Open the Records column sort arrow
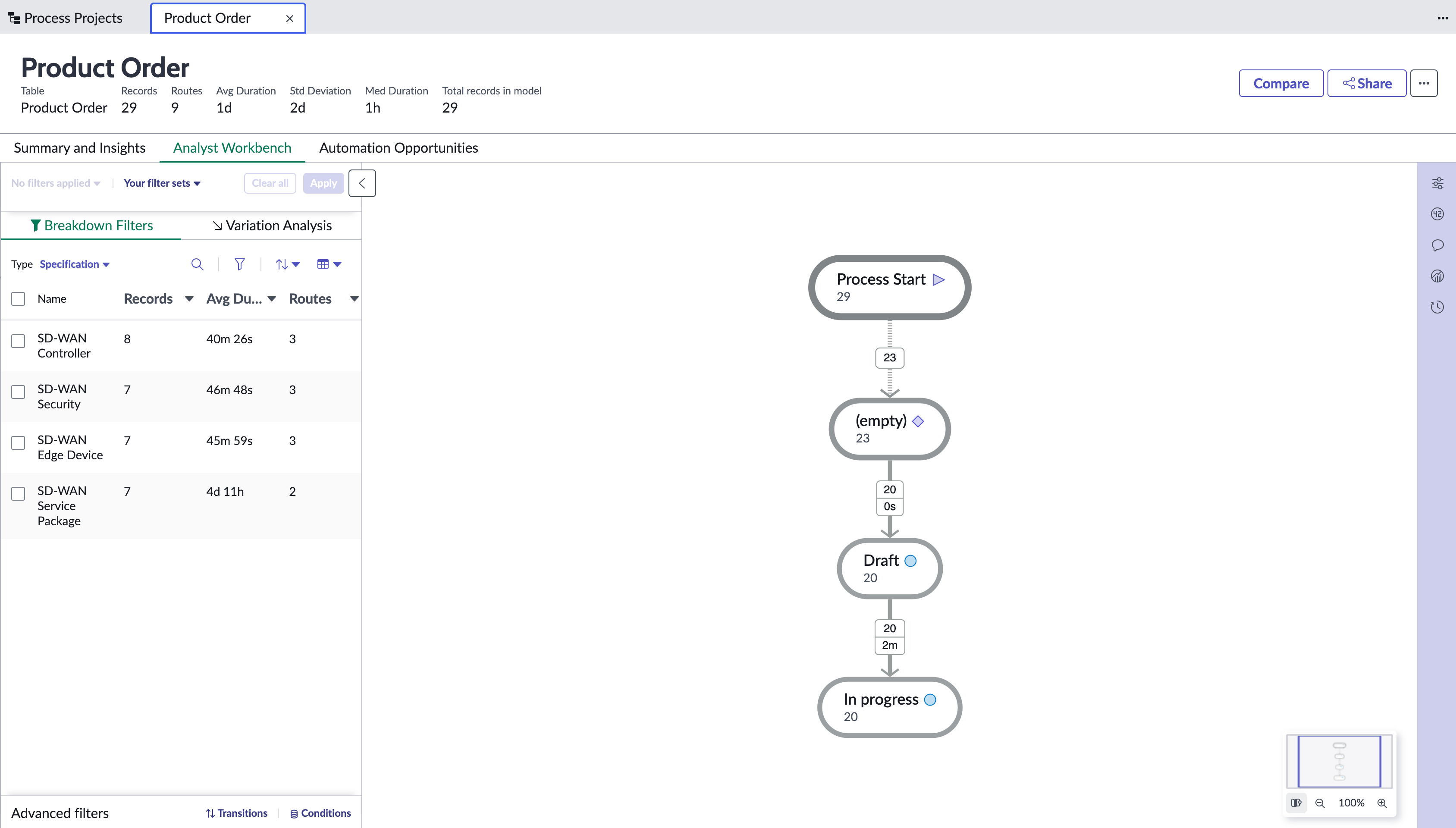 tap(189, 298)
